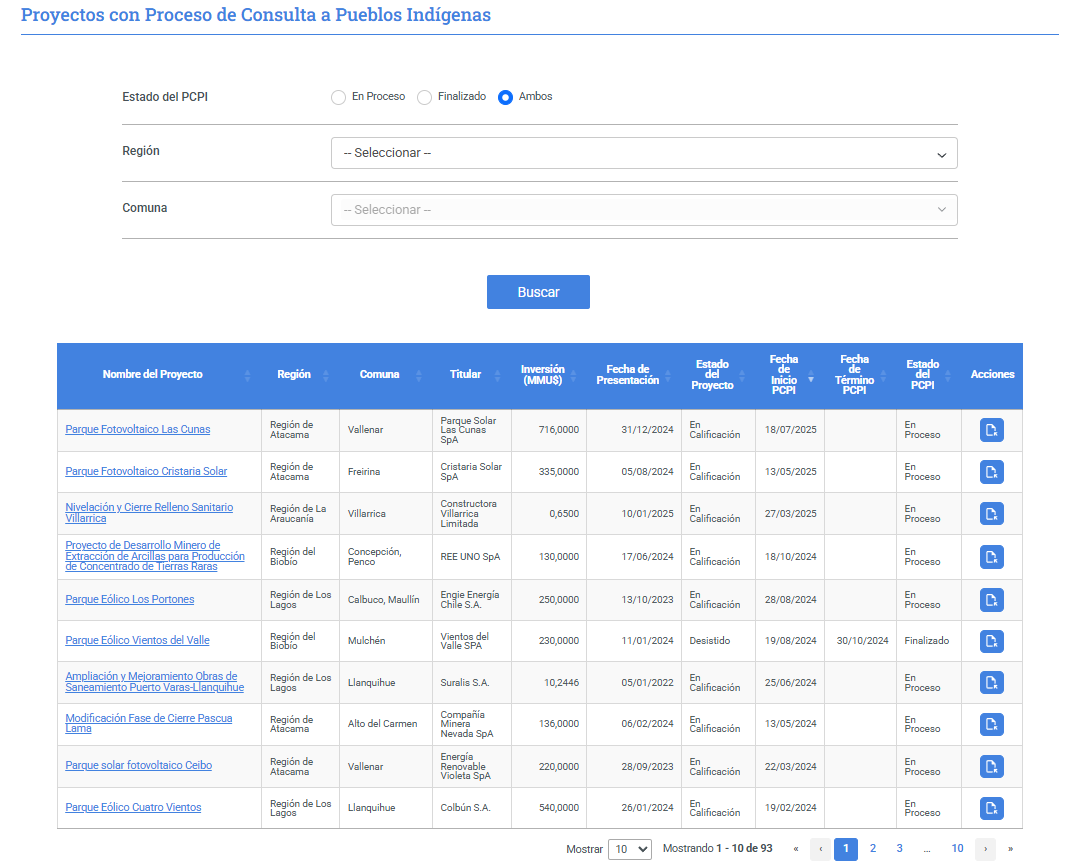Open document icon for Parque Fotovoltaico Las Cunas
The width and height of the screenshot is (1076, 867).
pyautogui.click(x=991, y=430)
